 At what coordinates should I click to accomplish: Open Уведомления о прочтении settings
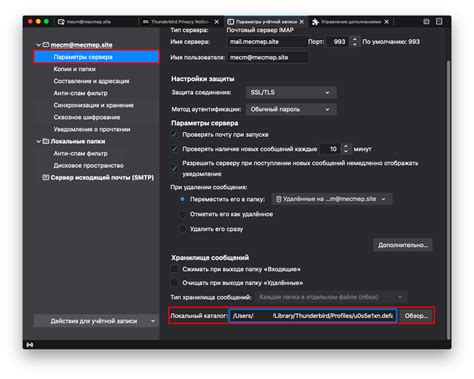(92, 129)
